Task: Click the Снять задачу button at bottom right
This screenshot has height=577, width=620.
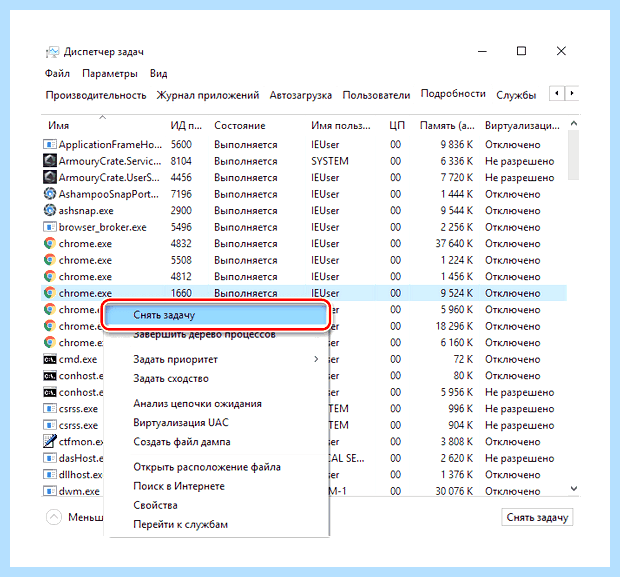Action: (537, 517)
